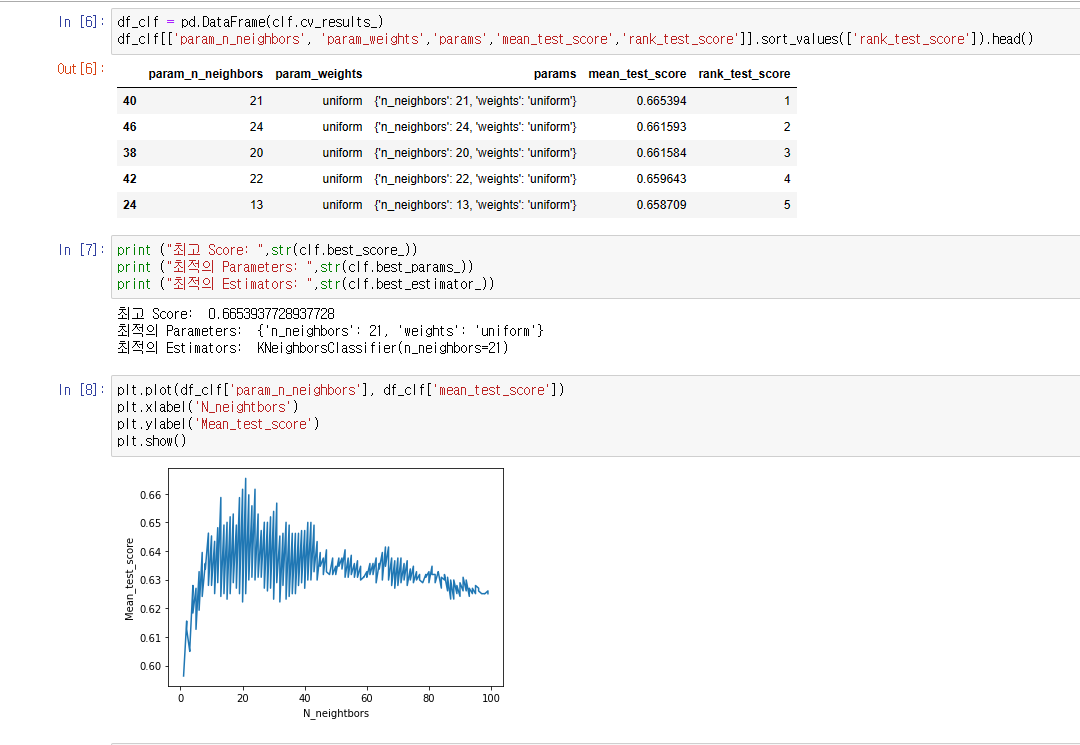This screenshot has width=1080, height=745.
Task: Click the 최고 Score output line
Action: click(x=226, y=314)
